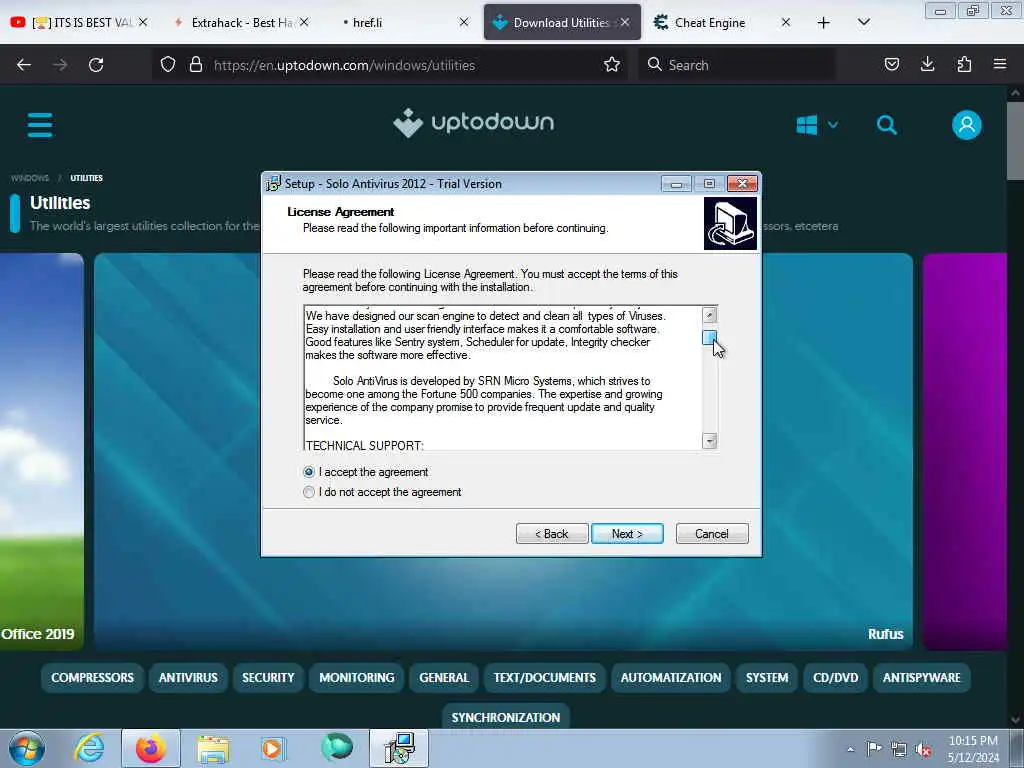Viewport: 1024px width, 768px height.
Task: Click the Uptodown site search icon
Action: (886, 125)
